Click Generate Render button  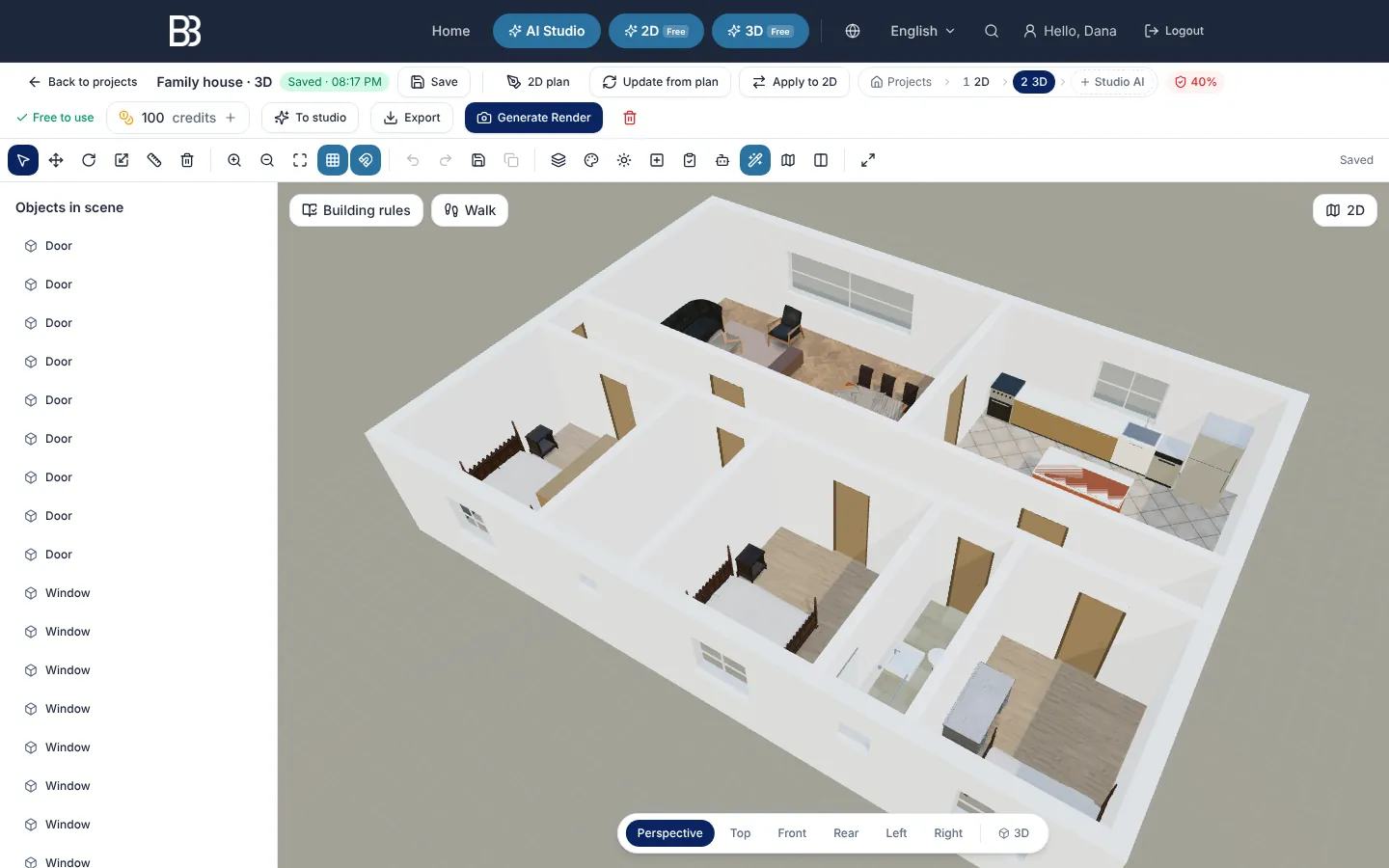tap(533, 118)
